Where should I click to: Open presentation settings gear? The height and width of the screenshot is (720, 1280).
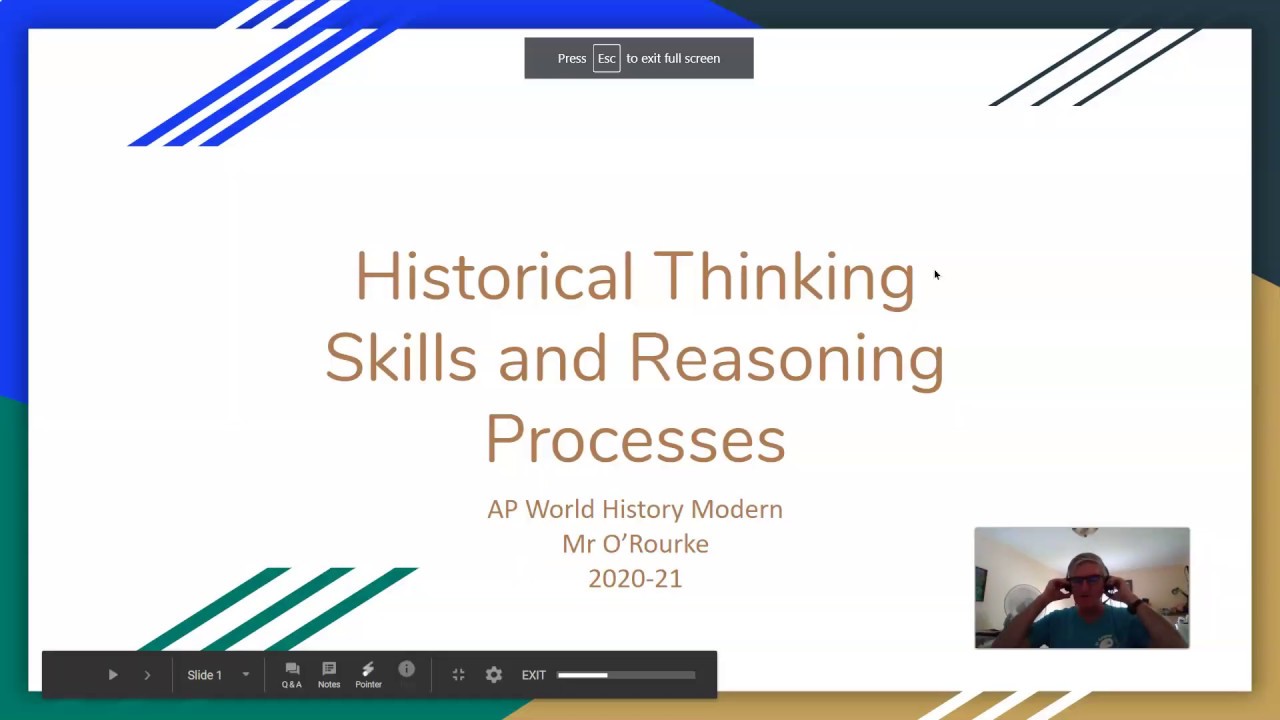pyautogui.click(x=494, y=675)
